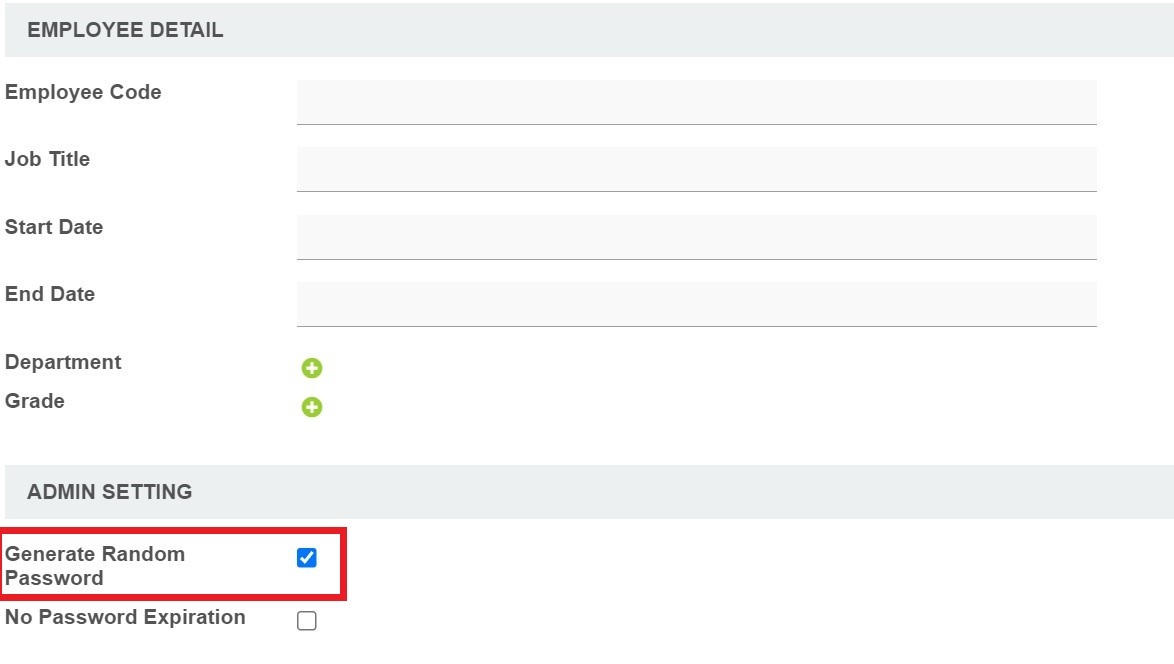Screen dimensions: 1174x664
Task: Select the Start Date input field
Action: click(696, 237)
